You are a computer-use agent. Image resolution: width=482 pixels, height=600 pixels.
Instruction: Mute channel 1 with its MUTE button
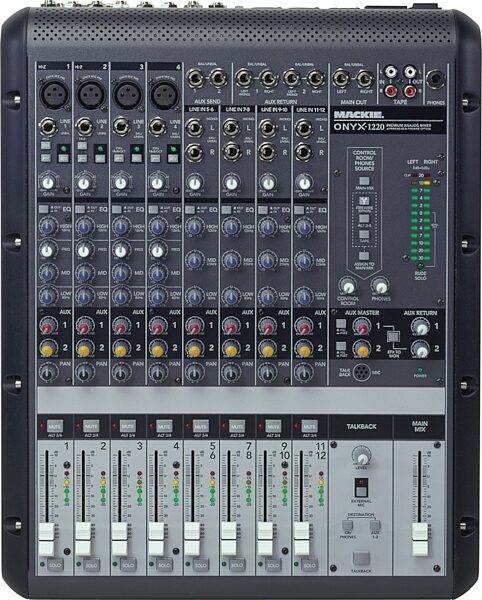coord(54,426)
